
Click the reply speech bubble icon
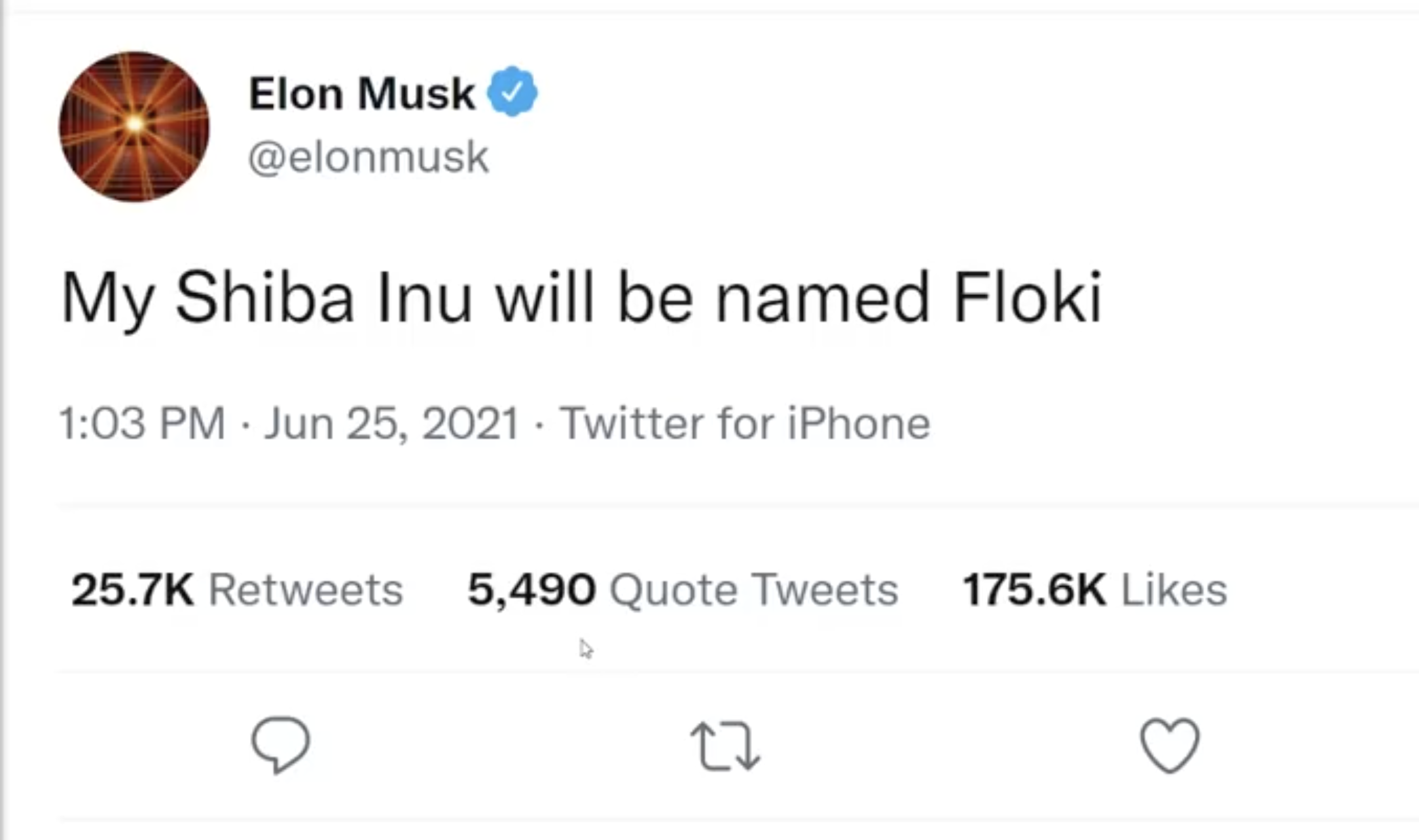tap(281, 745)
